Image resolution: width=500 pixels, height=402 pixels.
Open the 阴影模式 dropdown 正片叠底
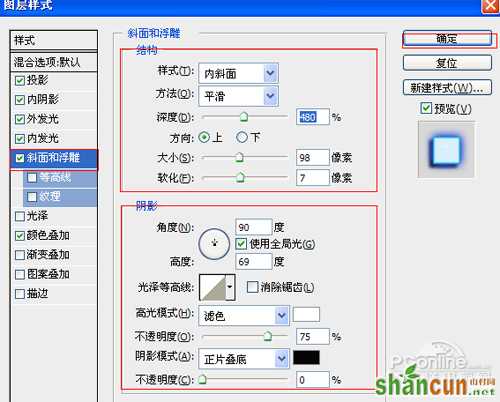[x=244, y=359]
